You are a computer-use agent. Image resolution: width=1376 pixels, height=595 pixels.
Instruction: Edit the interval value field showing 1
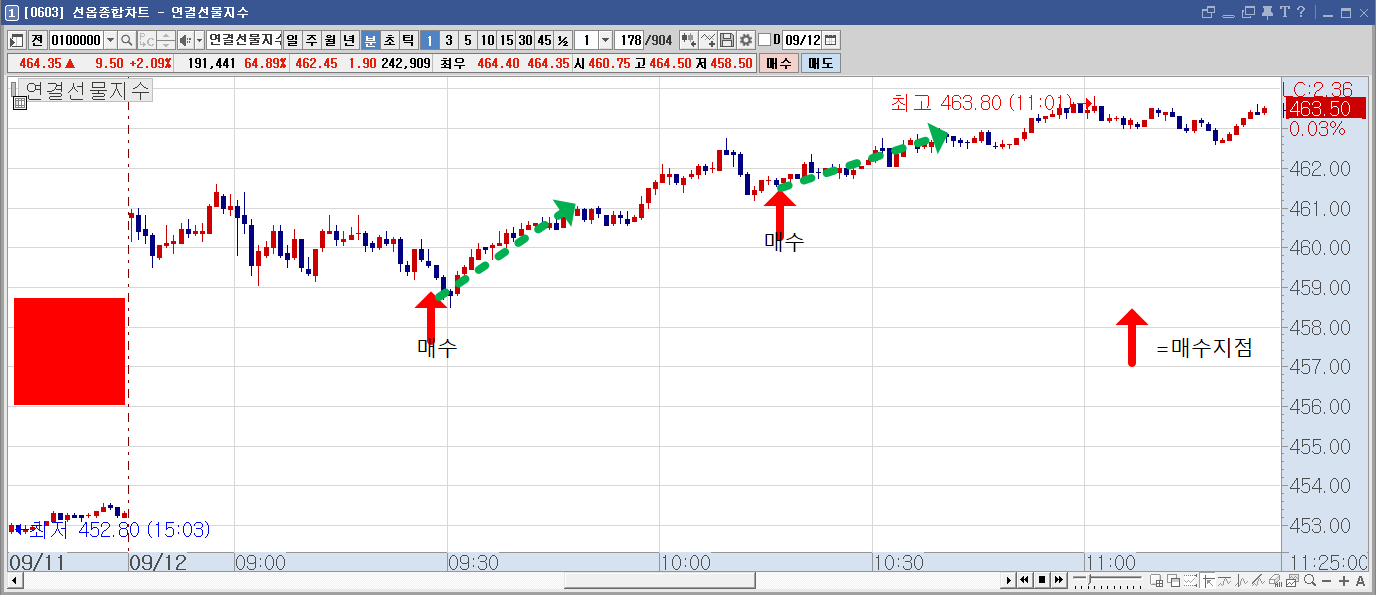point(586,41)
